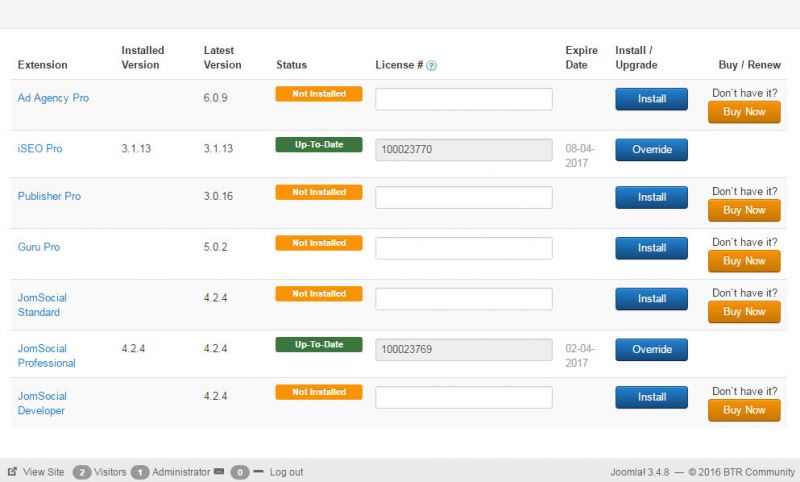Screen dimensions: 800x482
Task: Open the iSEO Pro extension link
Action: 40,149
